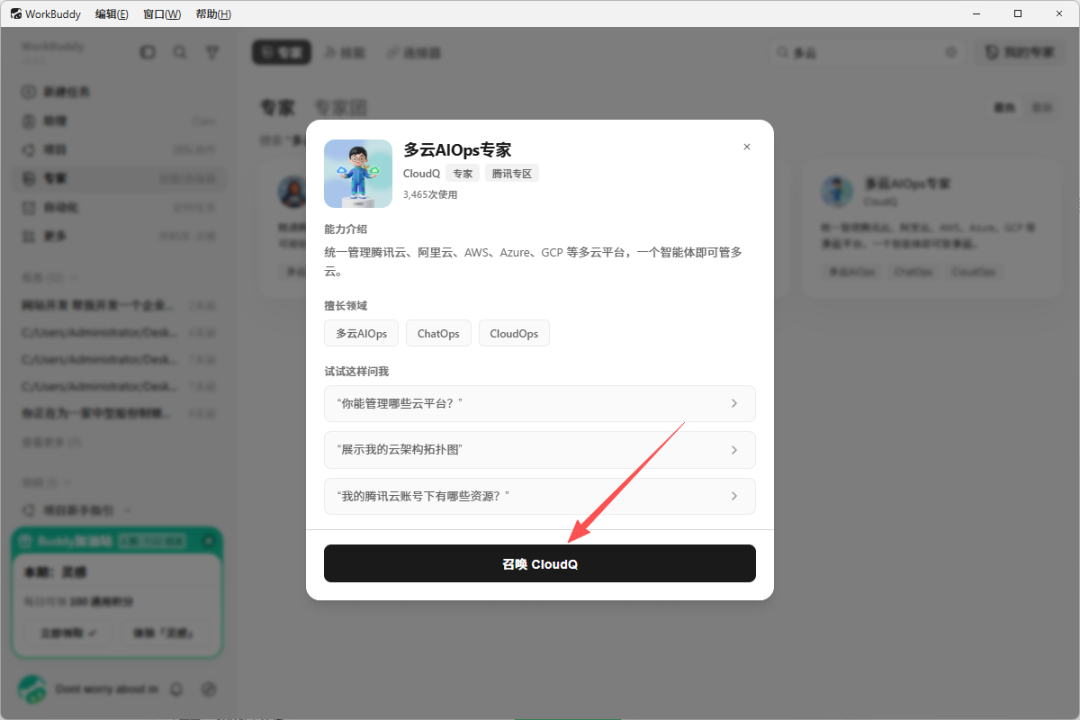Switch to the 专家团 heading tab
The width and height of the screenshot is (1080, 720).
(340, 107)
